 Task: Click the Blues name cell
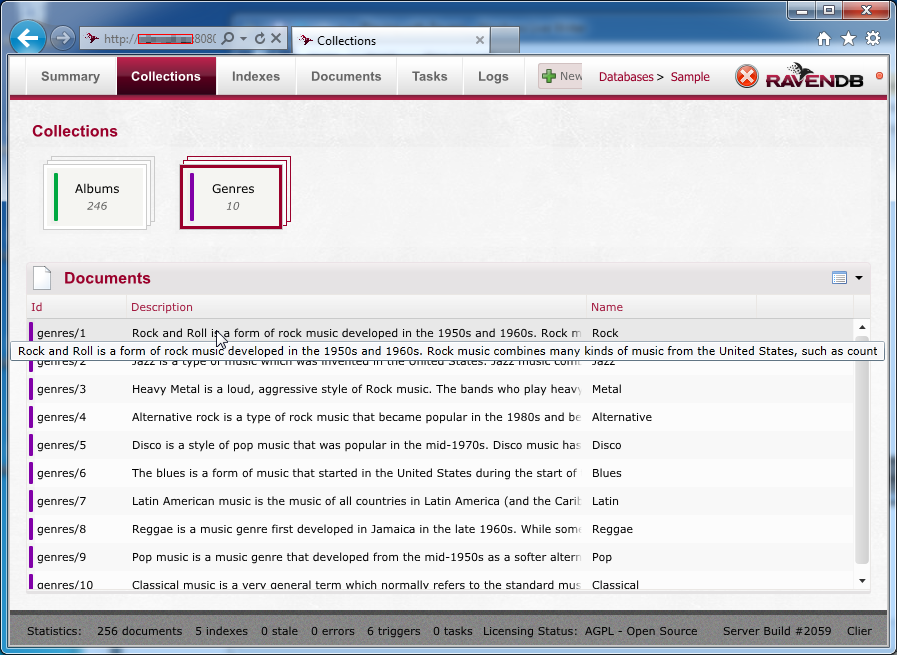point(606,473)
